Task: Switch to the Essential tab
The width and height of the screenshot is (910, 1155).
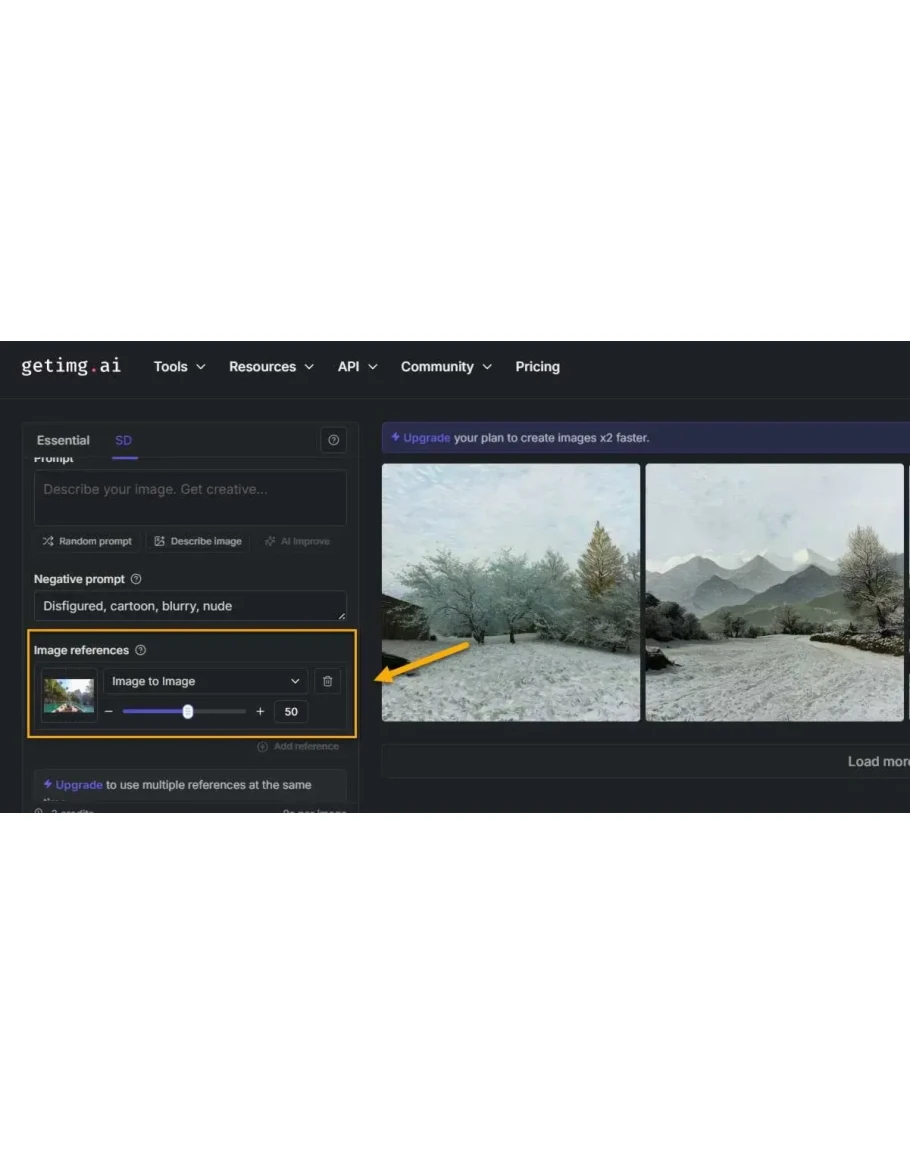Action: tap(63, 440)
